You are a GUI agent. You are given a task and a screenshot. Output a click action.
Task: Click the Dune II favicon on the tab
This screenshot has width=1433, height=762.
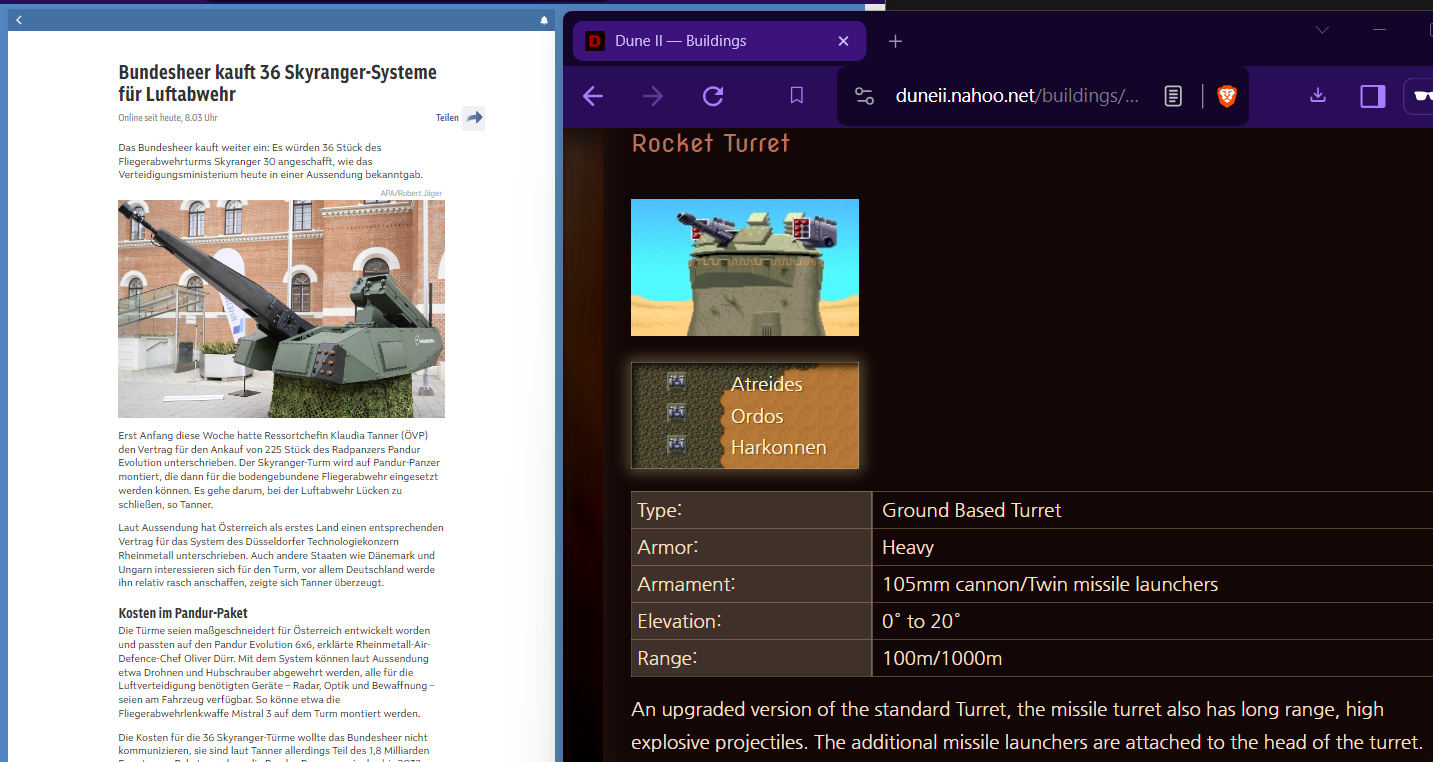pos(595,41)
